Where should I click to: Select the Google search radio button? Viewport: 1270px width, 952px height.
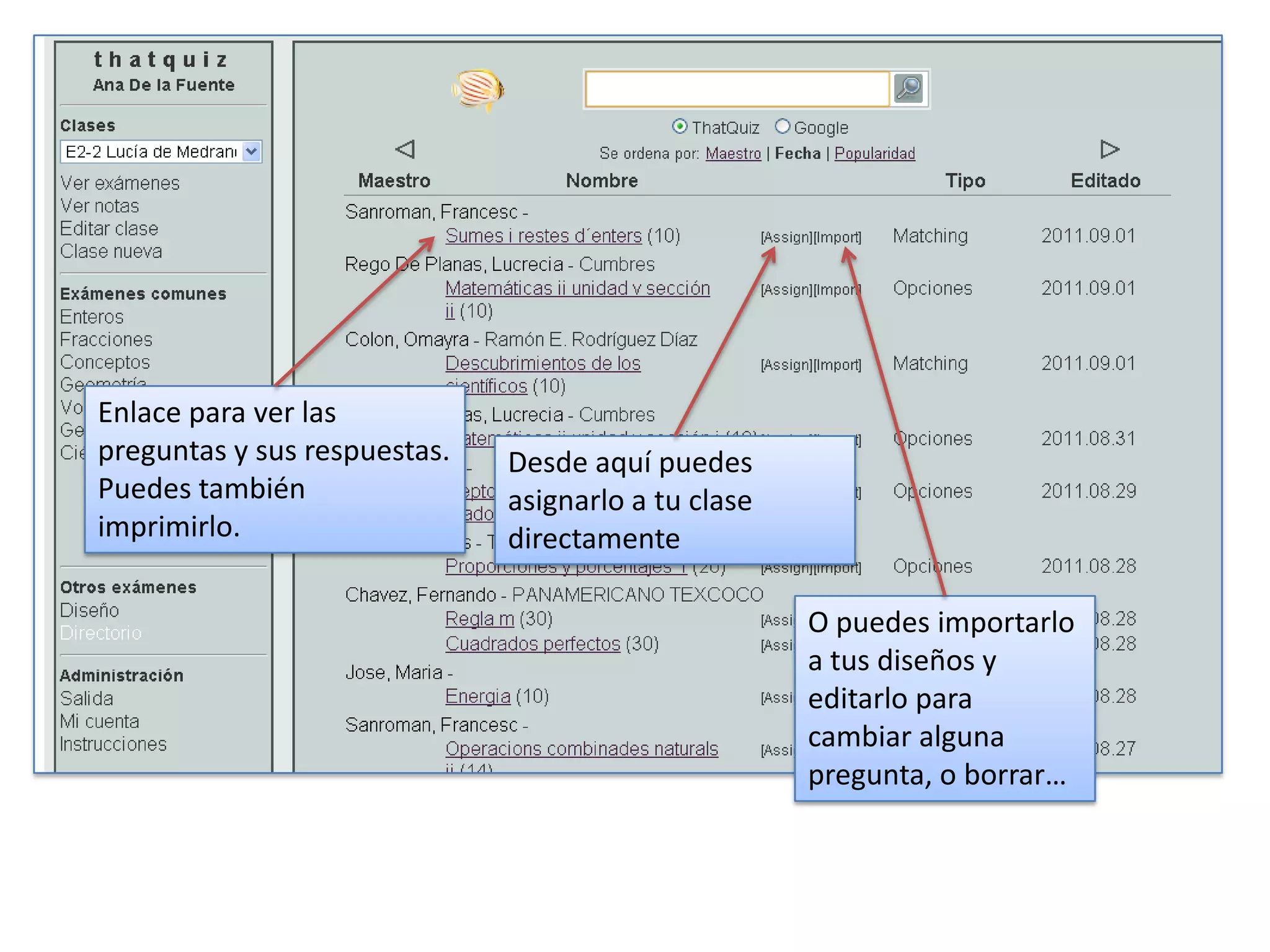(782, 126)
